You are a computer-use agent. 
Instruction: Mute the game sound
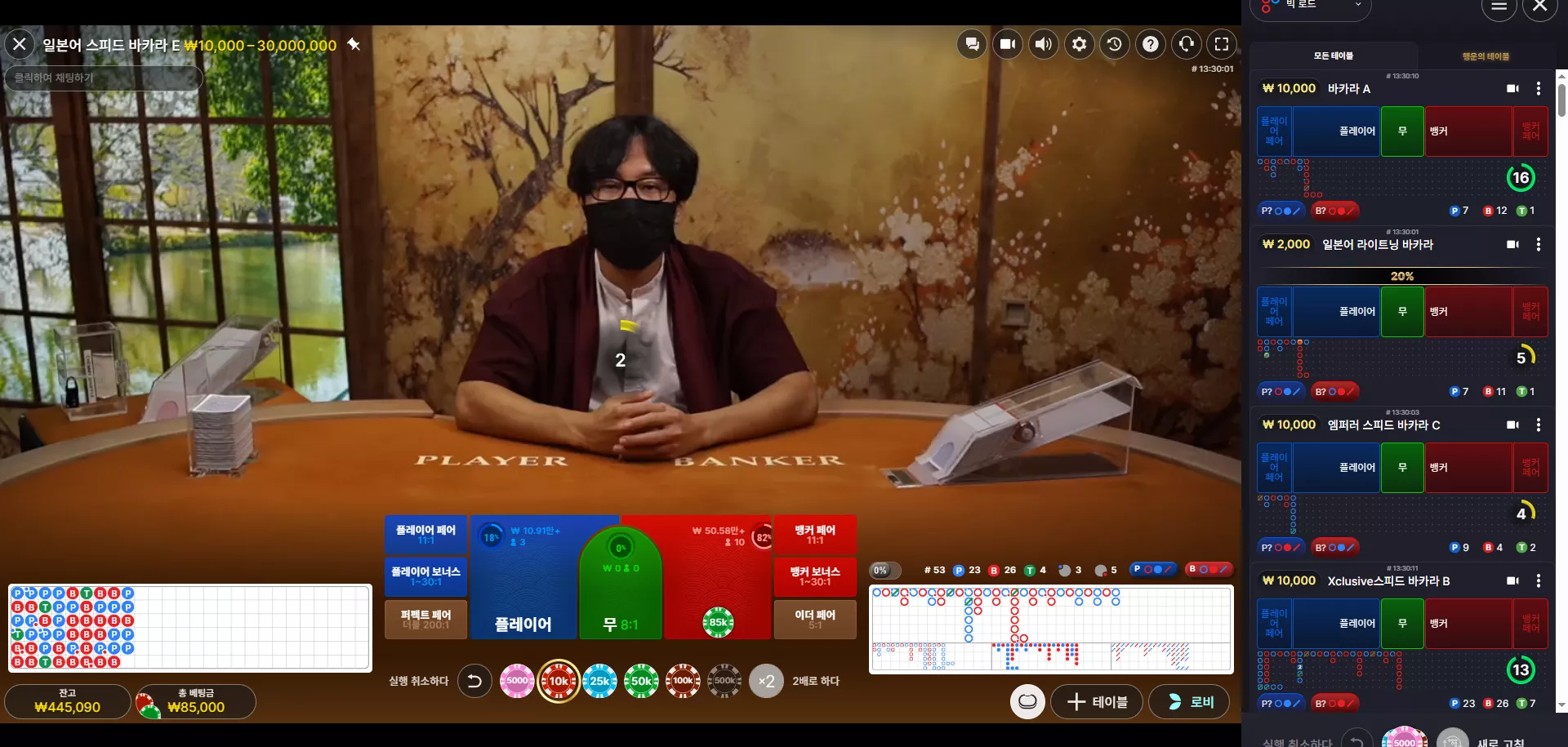point(1044,44)
